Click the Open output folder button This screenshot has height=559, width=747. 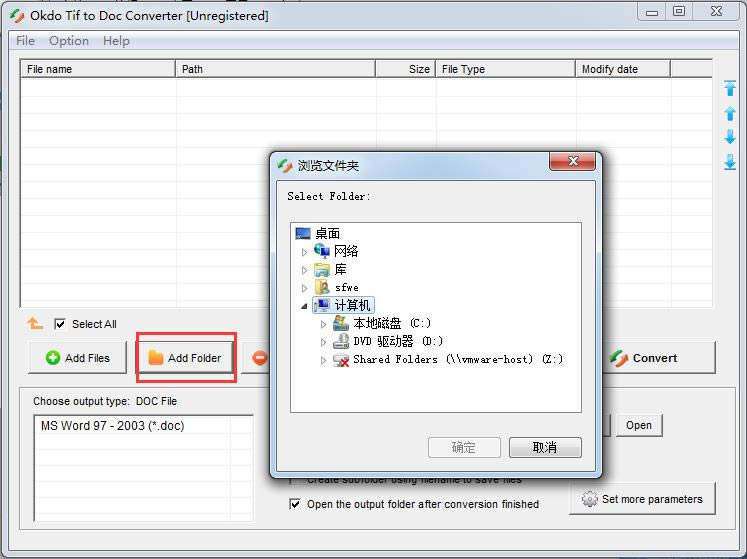point(639,425)
